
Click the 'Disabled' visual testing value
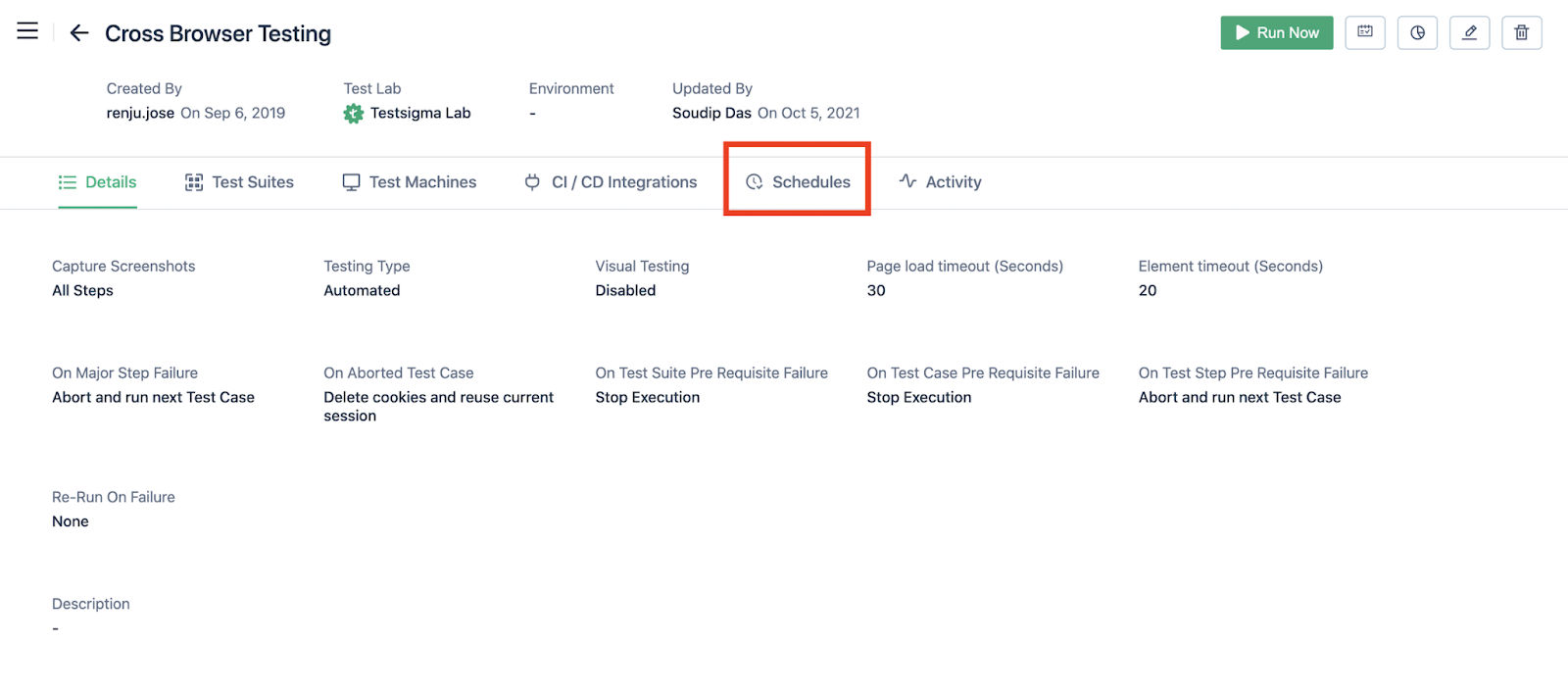tap(625, 290)
